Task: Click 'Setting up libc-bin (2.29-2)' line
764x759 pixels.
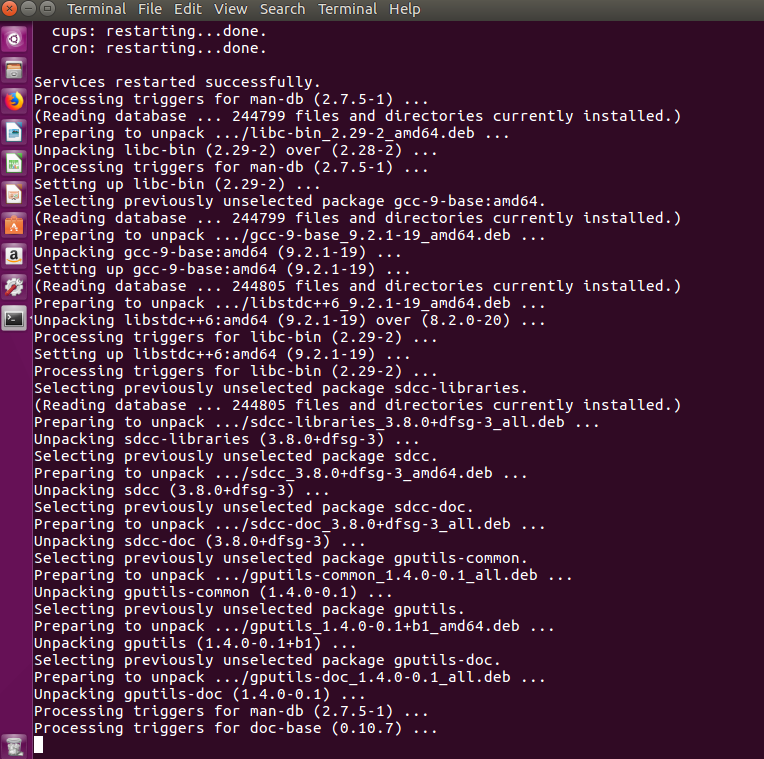Action: (x=177, y=184)
